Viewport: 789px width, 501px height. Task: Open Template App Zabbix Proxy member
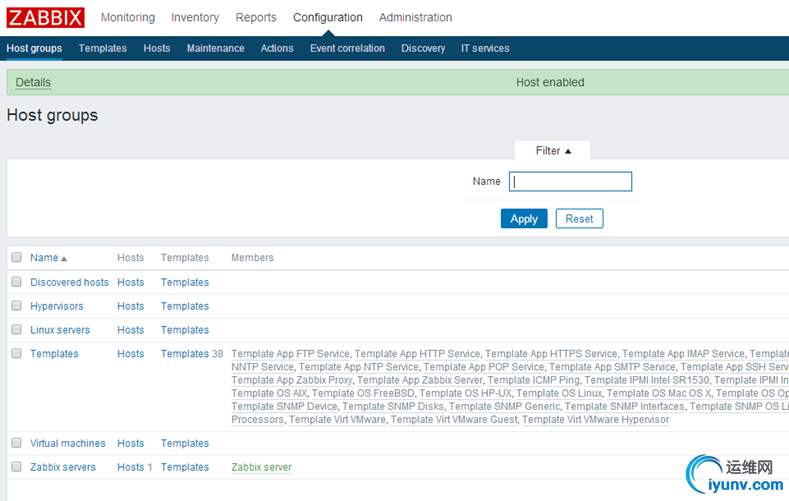pyautogui.click(x=292, y=380)
